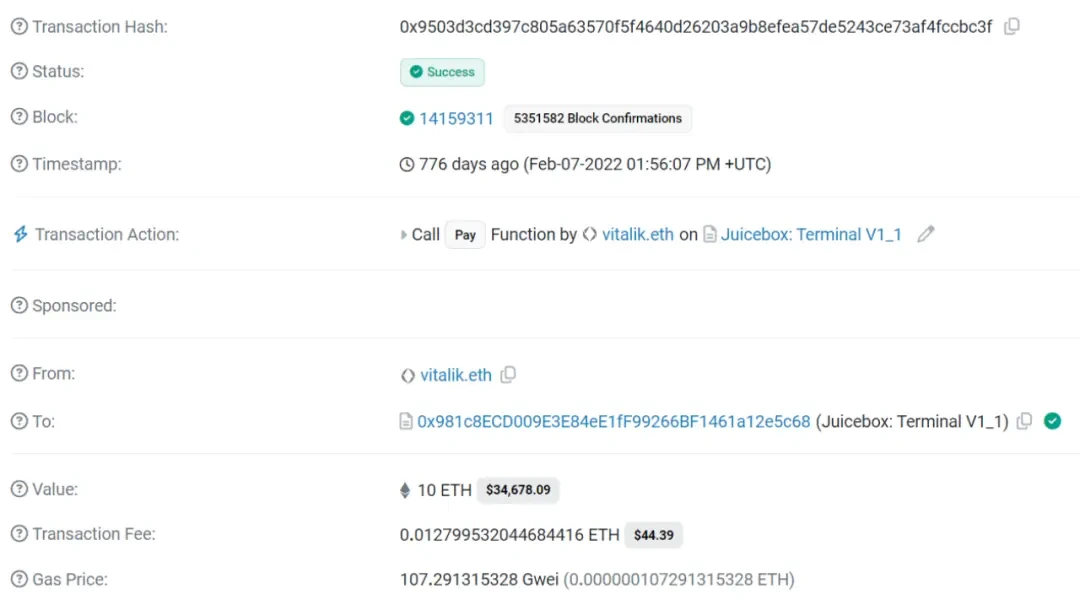Click the $34,678.09 value badge
The width and height of the screenshot is (1080, 605).
coord(518,490)
